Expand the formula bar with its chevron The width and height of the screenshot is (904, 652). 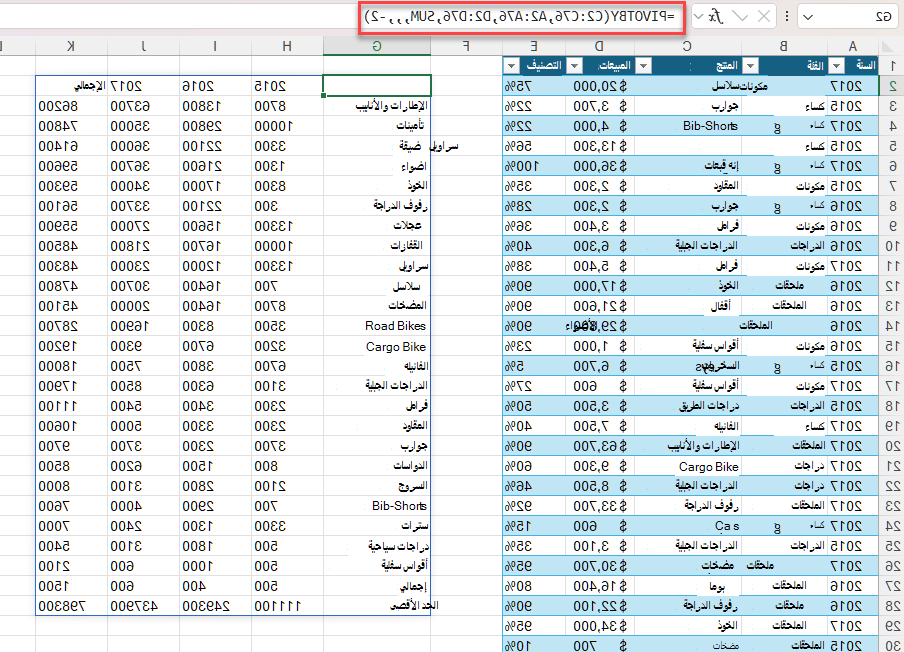point(698,17)
